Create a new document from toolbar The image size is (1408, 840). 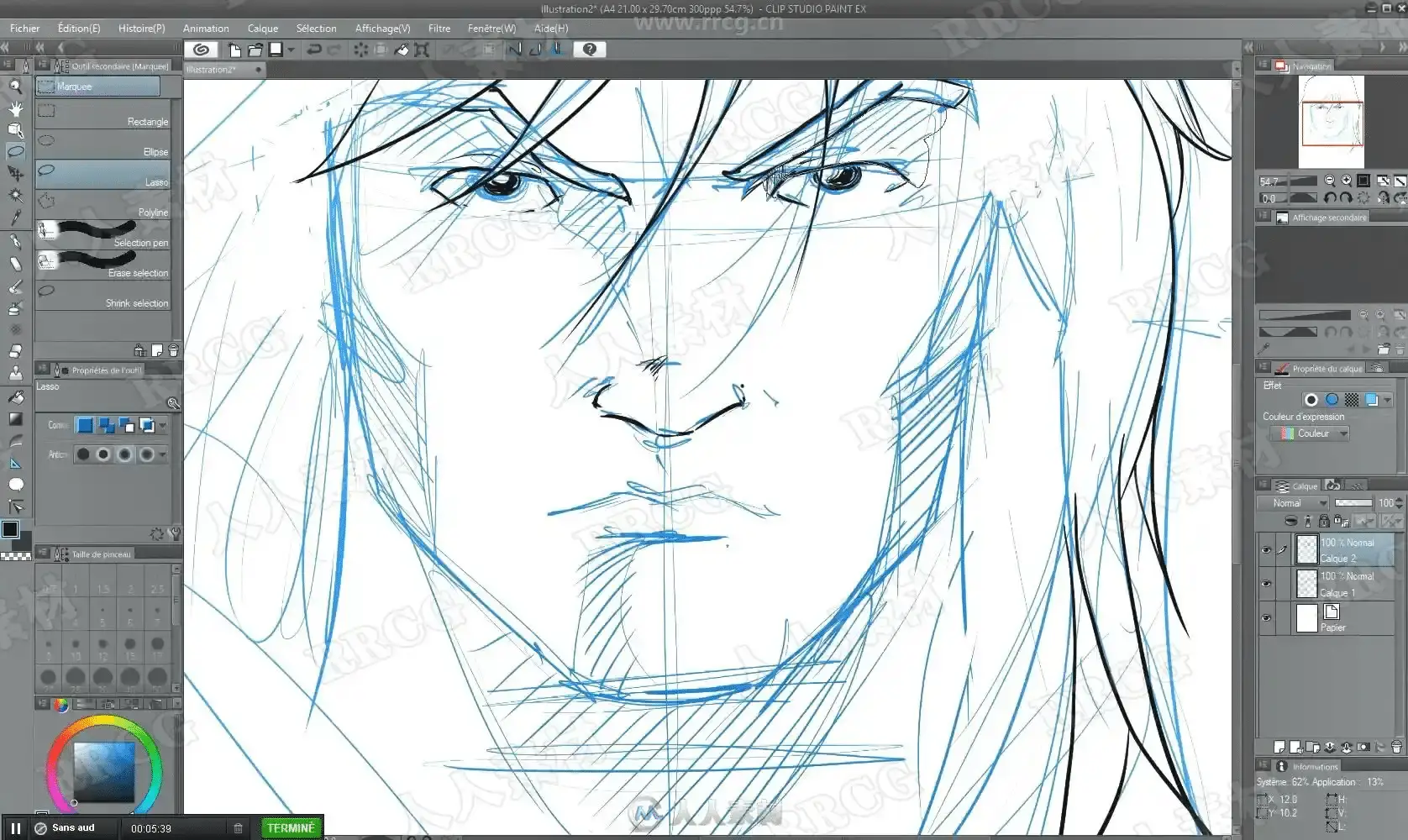[x=234, y=50]
